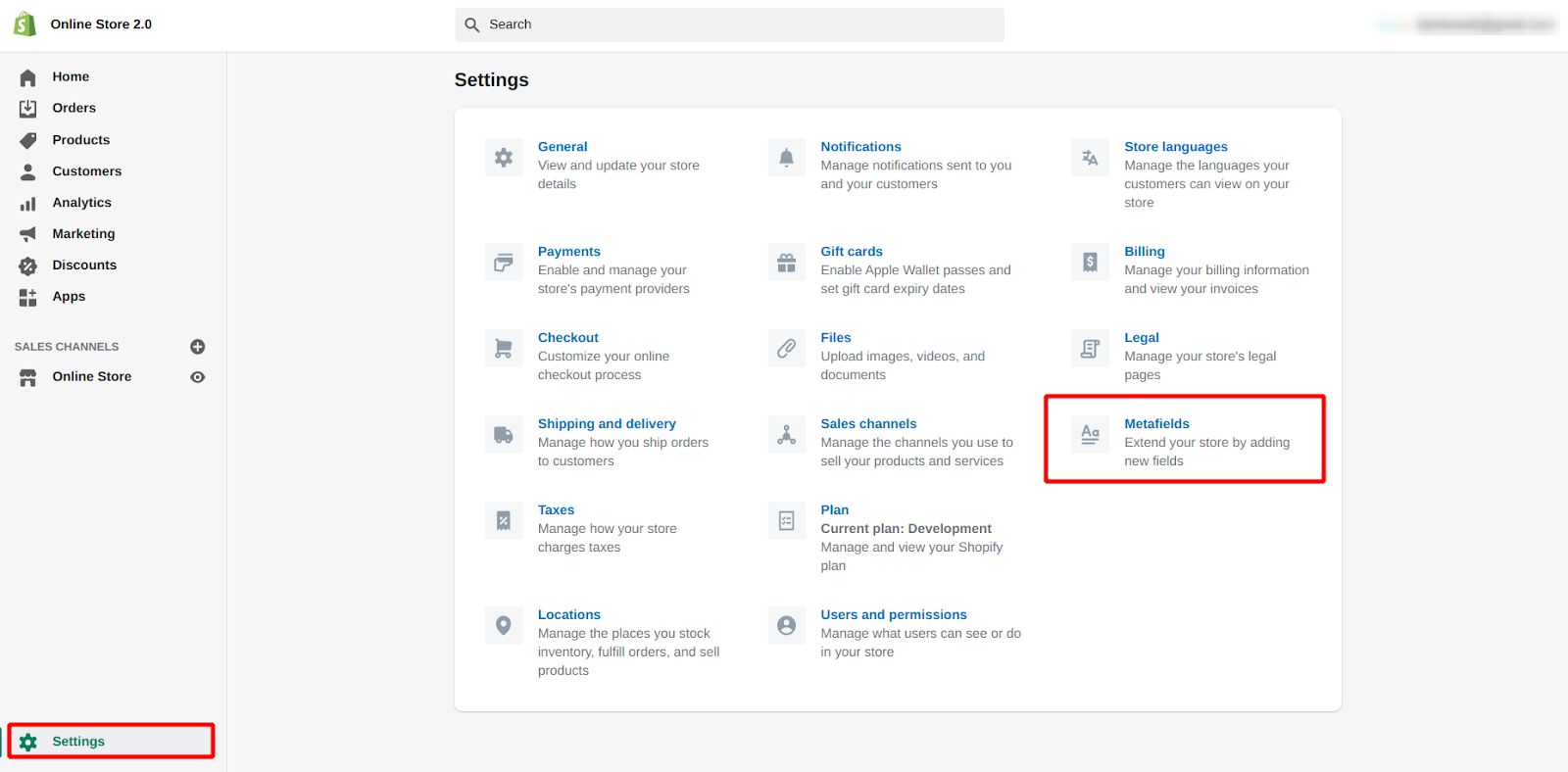This screenshot has width=1568, height=772.
Task: View online store via eye icon
Action: tap(197, 377)
